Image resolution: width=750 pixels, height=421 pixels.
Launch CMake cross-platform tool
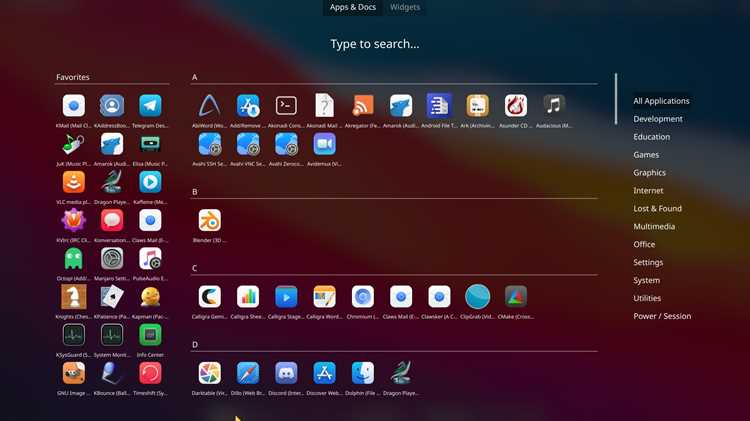516,297
